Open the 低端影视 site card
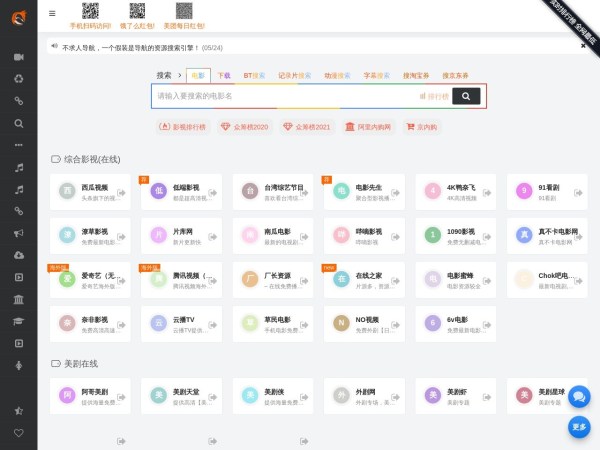 pyautogui.click(x=181, y=192)
